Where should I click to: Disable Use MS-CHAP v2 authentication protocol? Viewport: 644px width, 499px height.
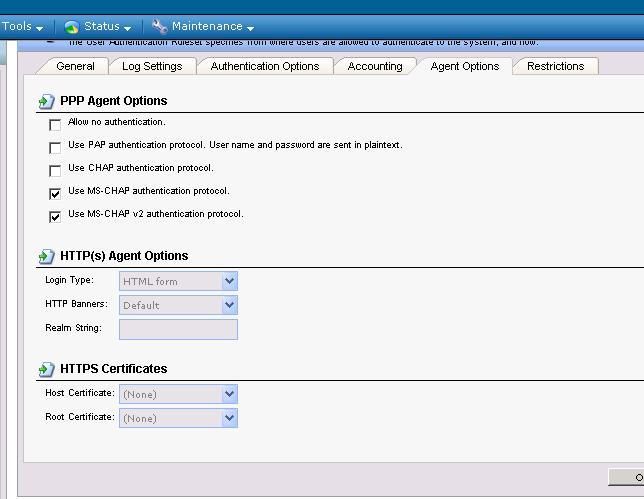coord(55,216)
